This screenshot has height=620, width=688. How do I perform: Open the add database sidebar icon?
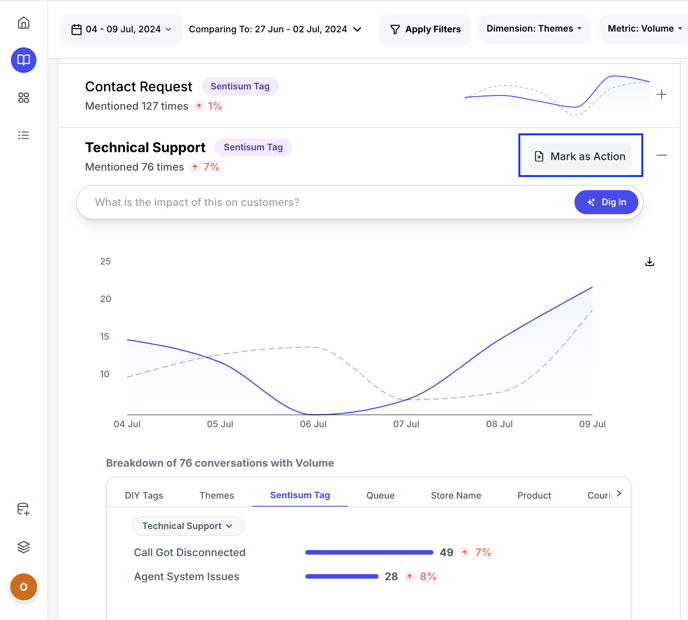(23, 509)
